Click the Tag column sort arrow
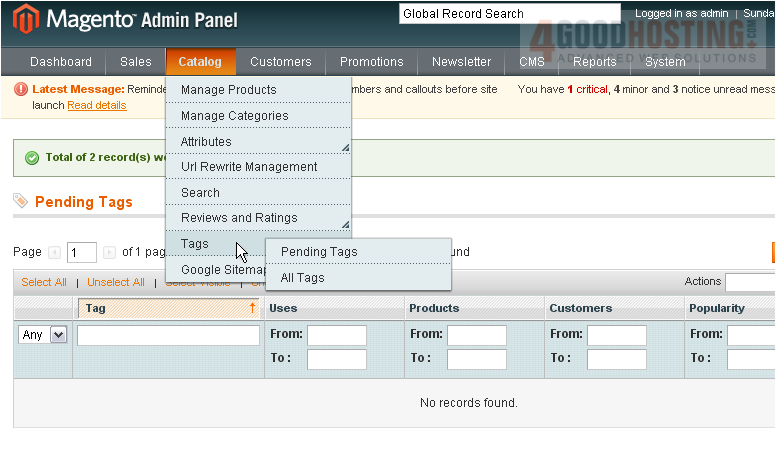 252,308
